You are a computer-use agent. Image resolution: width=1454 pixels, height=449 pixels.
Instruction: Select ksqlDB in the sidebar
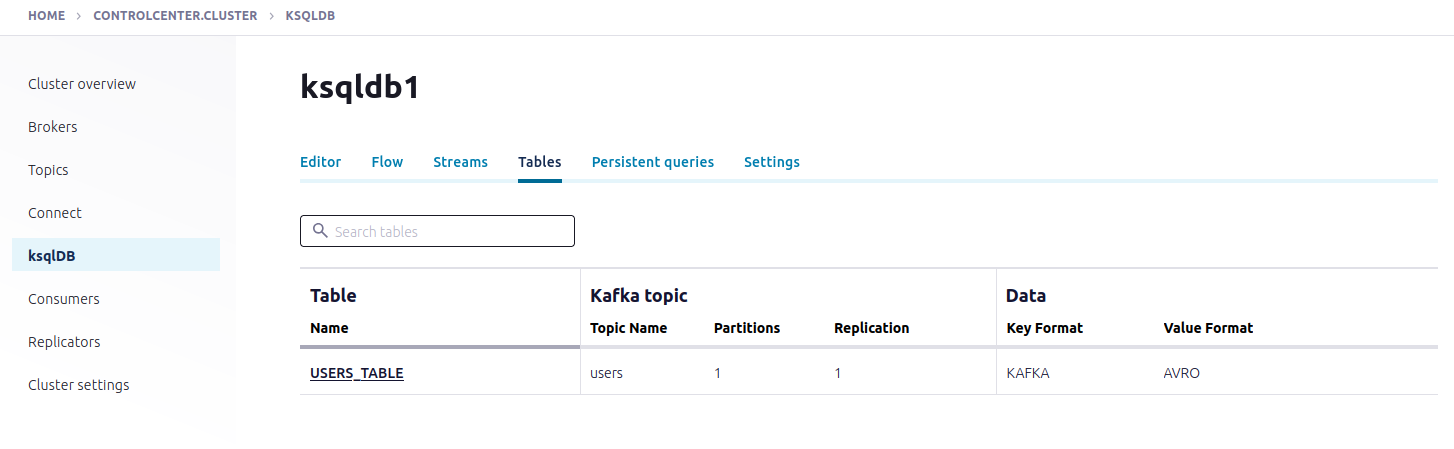coord(116,255)
